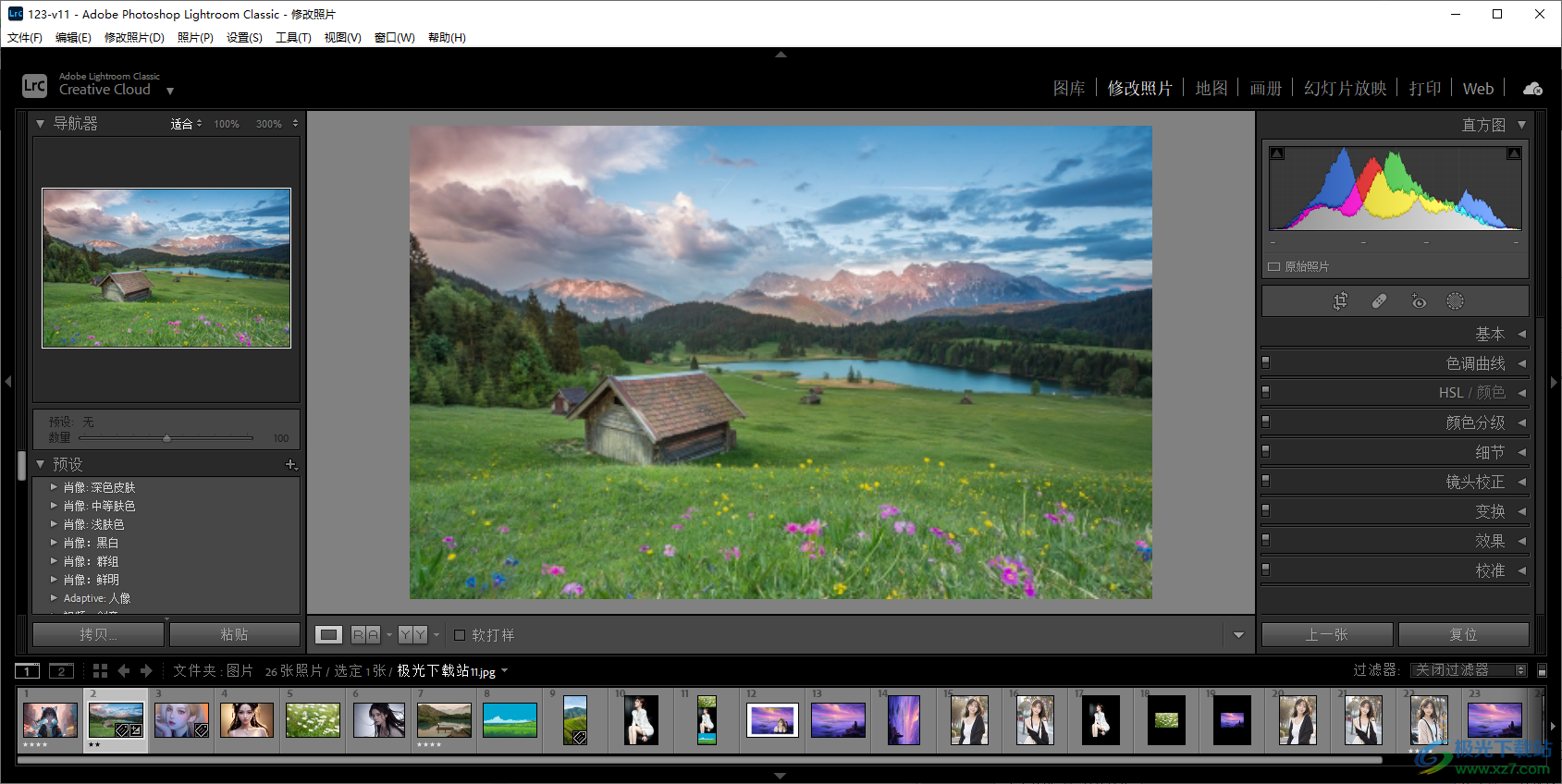This screenshot has width=1562, height=784.
Task: Toggle the 颜色分级 panel switch
Action: pyautogui.click(x=1266, y=422)
